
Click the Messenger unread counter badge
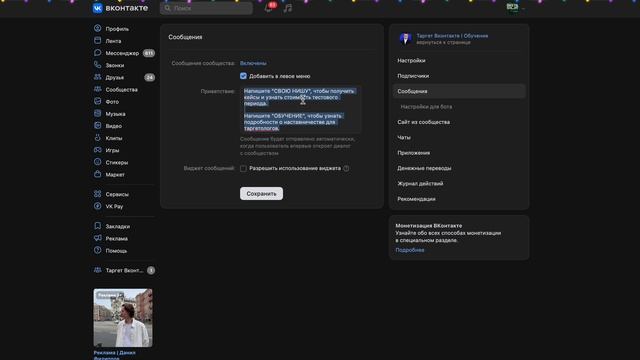coord(149,53)
